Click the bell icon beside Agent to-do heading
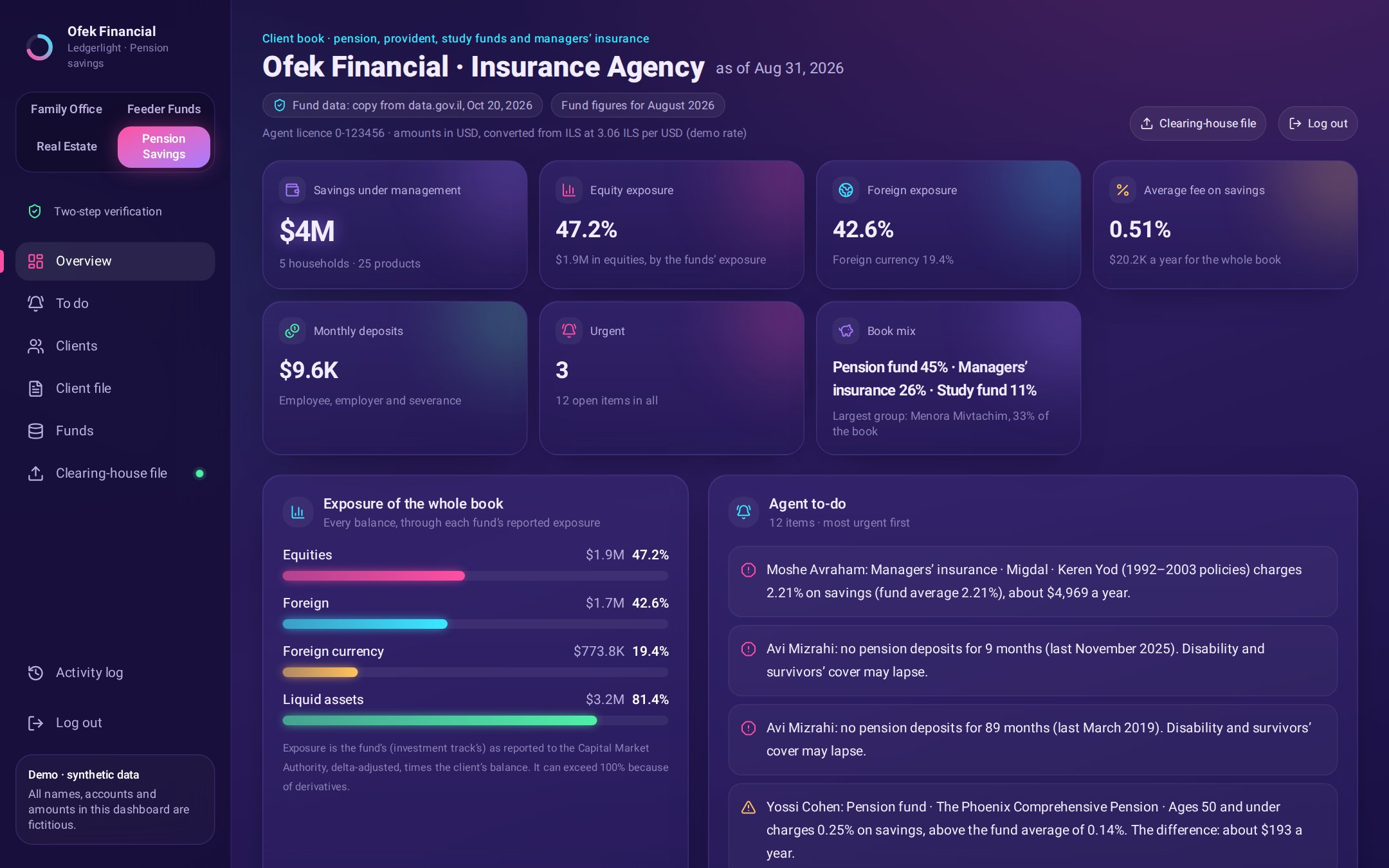1389x868 pixels. click(743, 512)
